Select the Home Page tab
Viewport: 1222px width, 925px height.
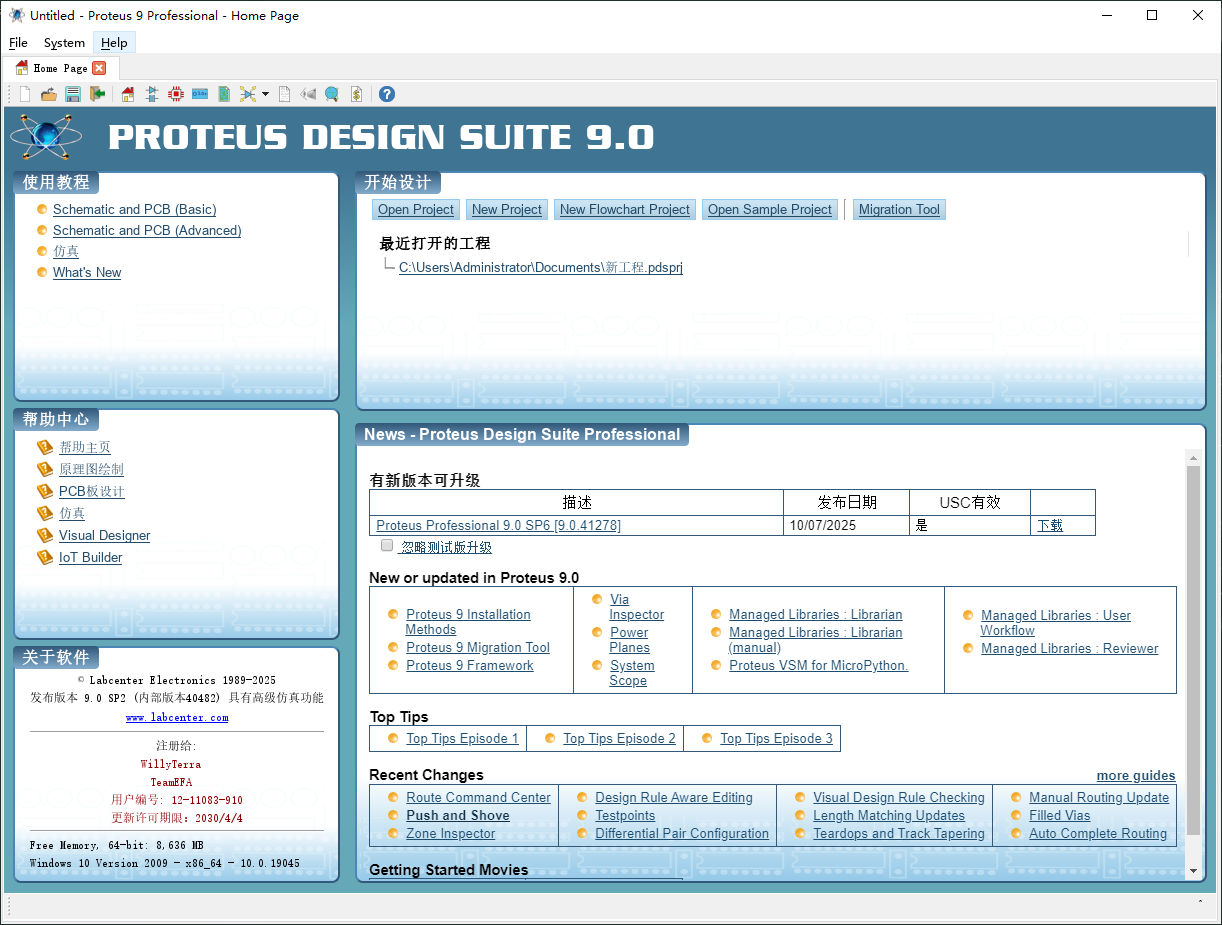click(x=61, y=68)
